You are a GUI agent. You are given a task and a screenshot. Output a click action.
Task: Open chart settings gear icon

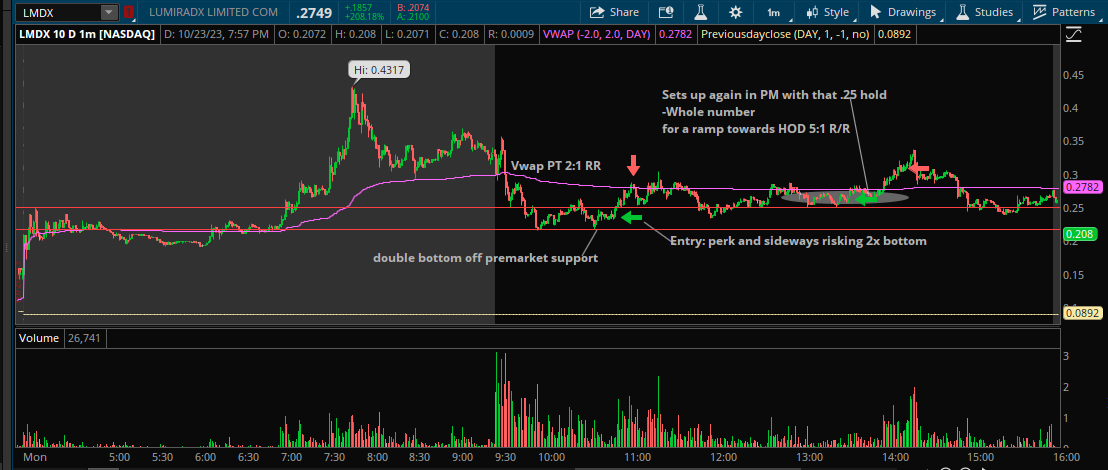736,12
